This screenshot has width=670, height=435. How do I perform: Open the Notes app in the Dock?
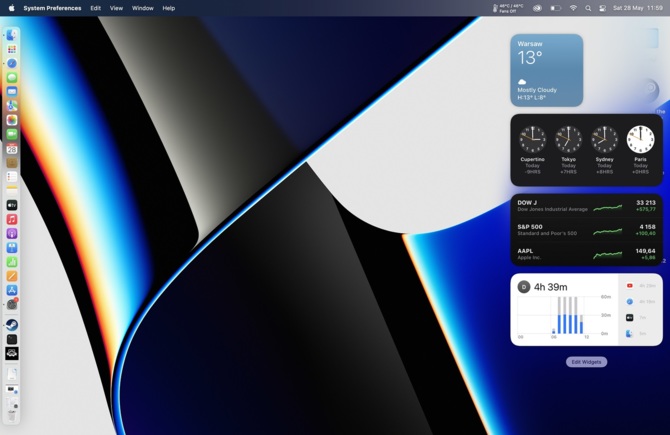(12, 191)
